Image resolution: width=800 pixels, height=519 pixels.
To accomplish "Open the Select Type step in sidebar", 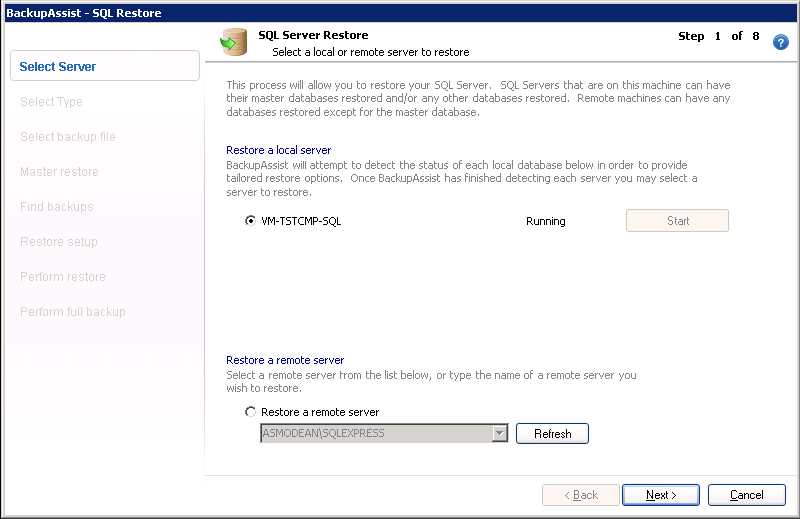I will (51, 102).
